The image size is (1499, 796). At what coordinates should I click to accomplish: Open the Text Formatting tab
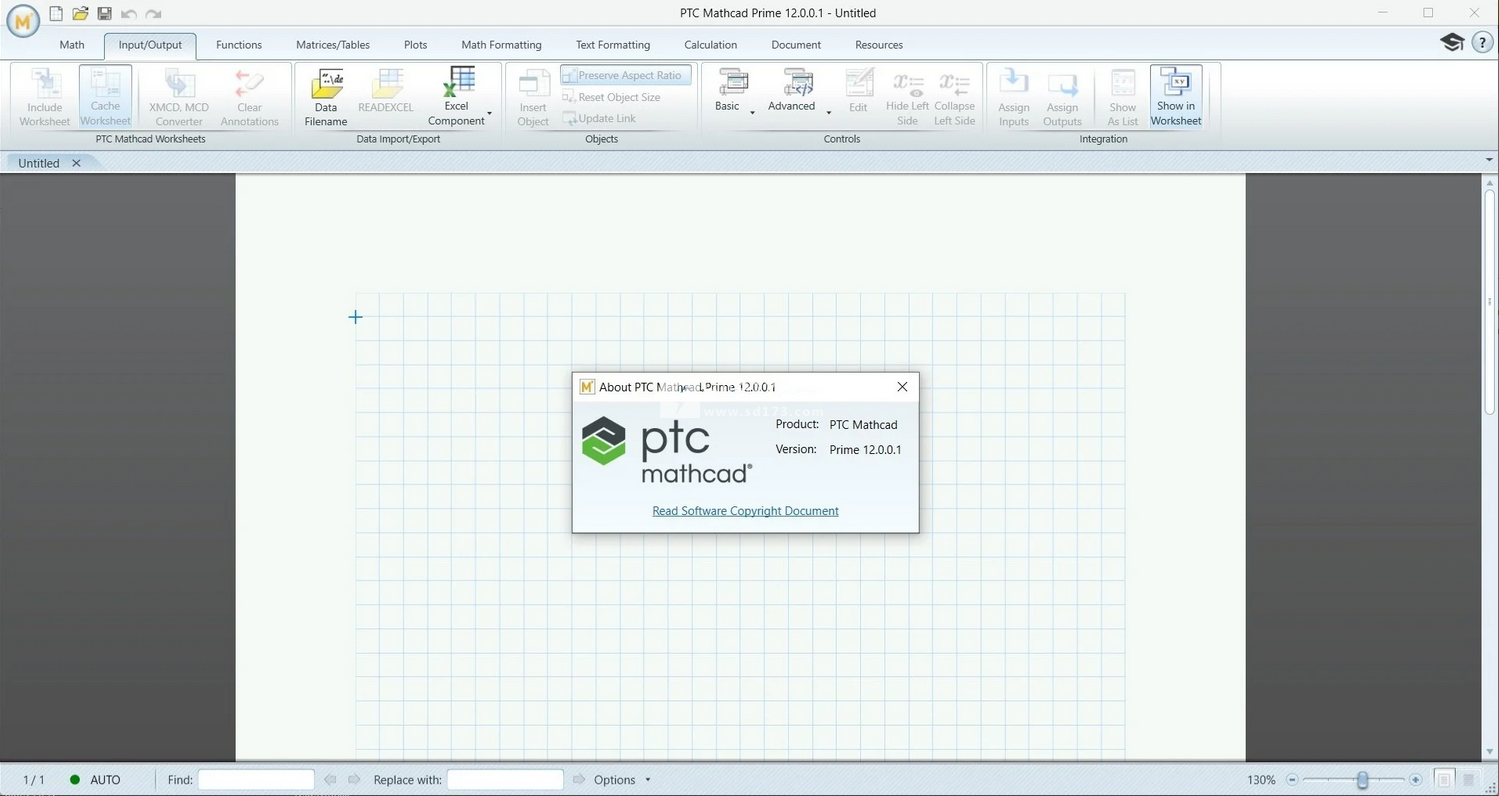613,45
